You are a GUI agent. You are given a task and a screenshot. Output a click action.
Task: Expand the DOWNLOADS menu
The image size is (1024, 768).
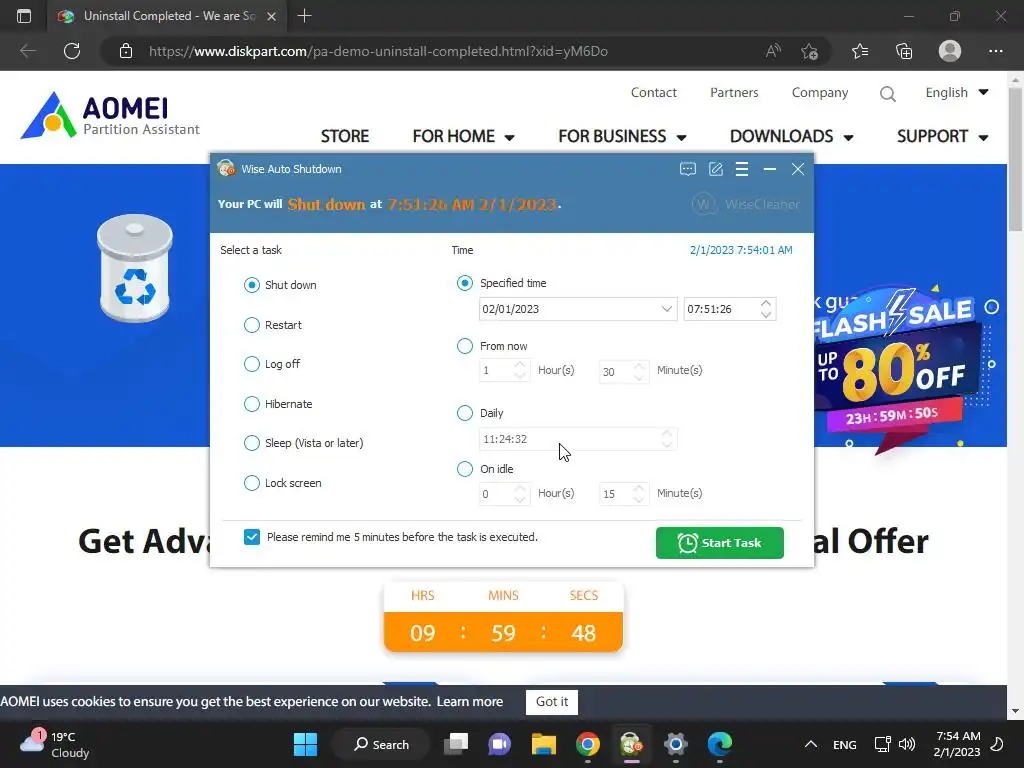[792, 136]
